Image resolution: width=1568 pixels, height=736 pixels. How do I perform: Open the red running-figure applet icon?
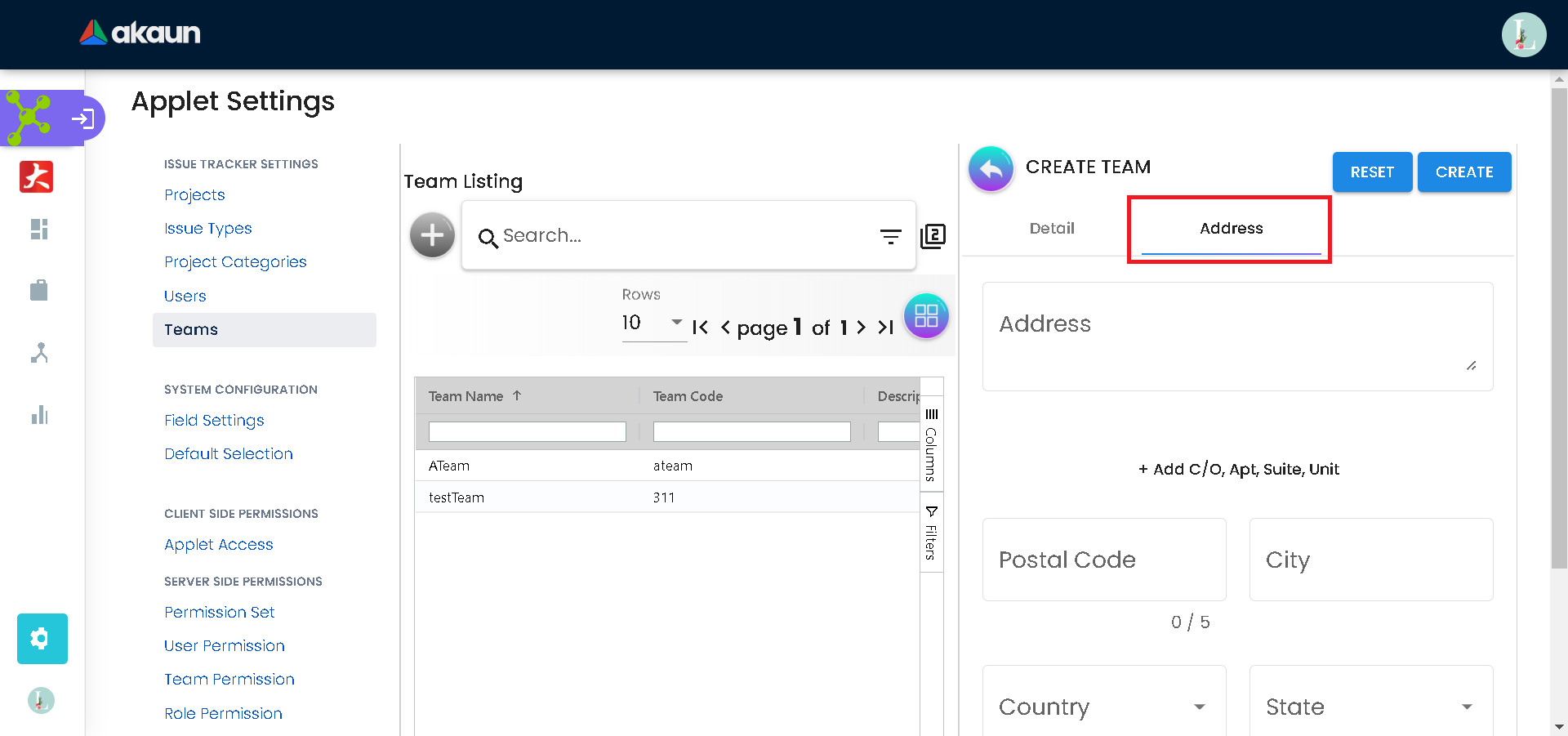[x=37, y=176]
